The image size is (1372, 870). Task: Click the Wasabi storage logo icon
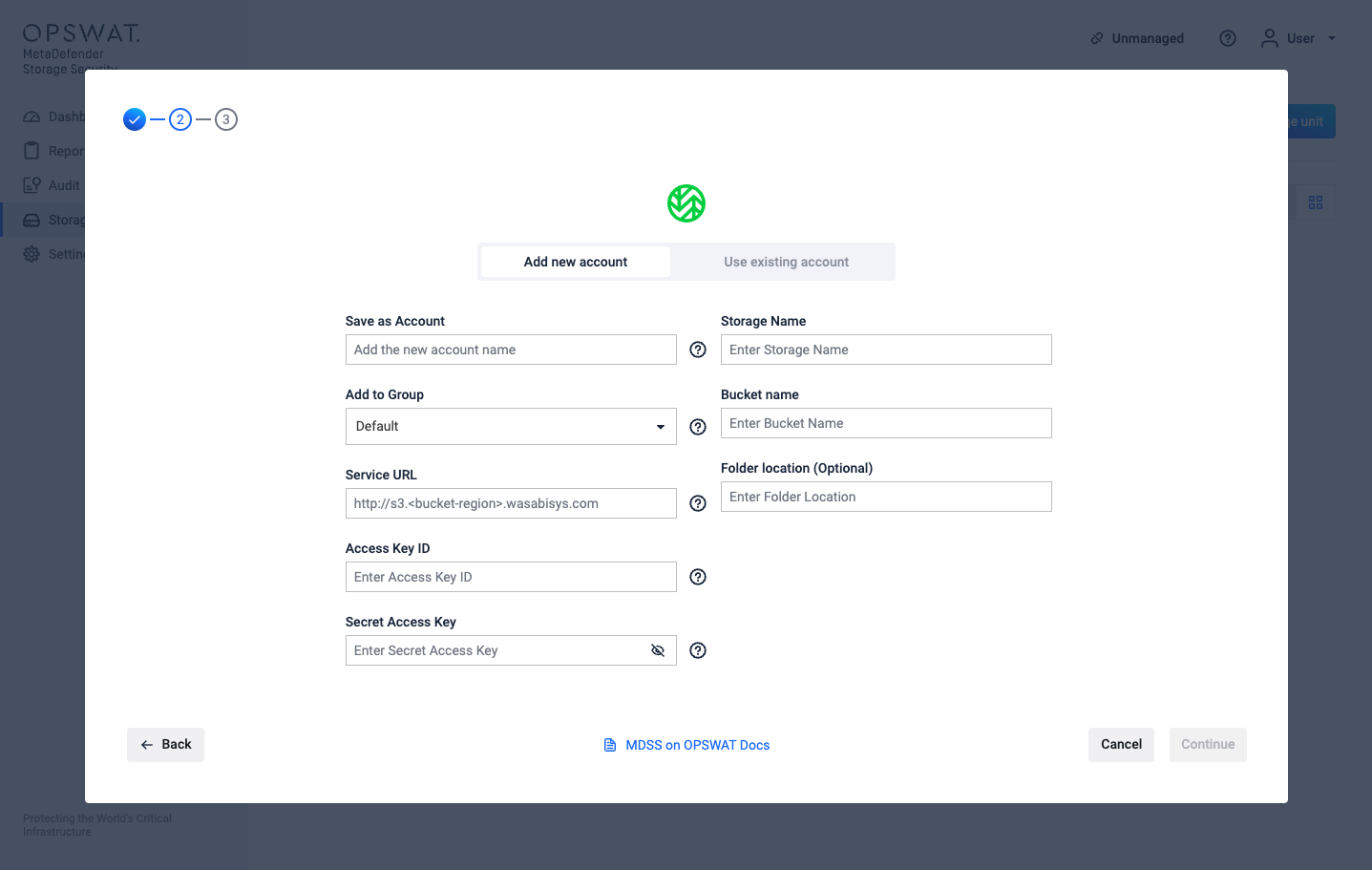coord(686,203)
